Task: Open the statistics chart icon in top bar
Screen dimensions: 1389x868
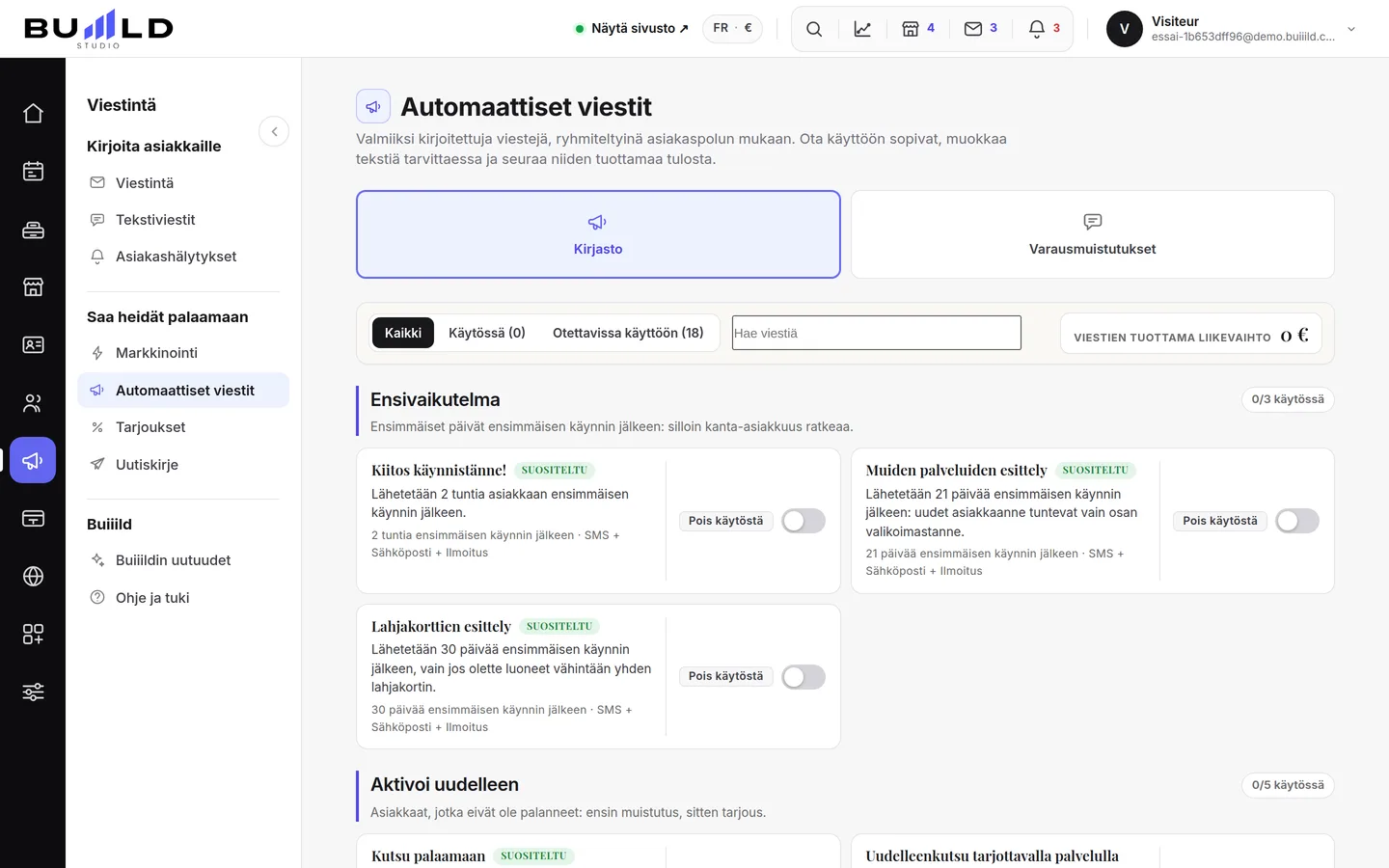Action: point(862,29)
